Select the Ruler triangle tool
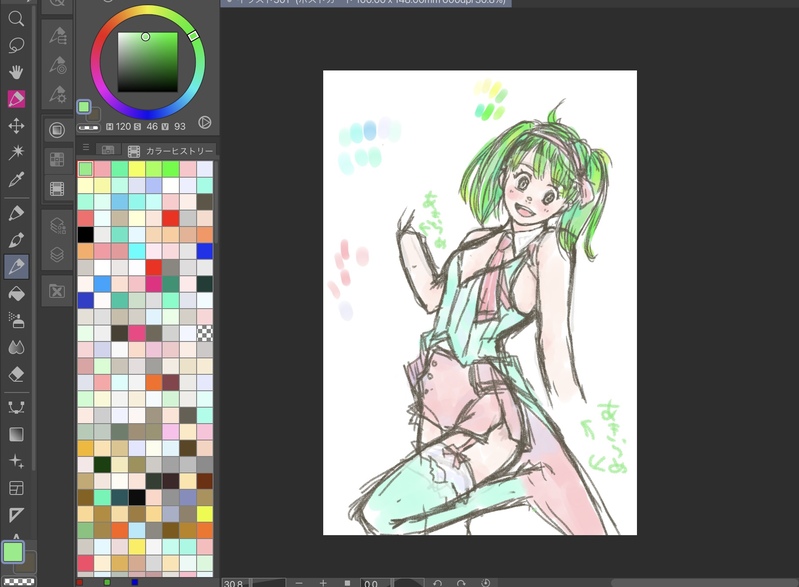The width and height of the screenshot is (799, 587). coord(16,515)
